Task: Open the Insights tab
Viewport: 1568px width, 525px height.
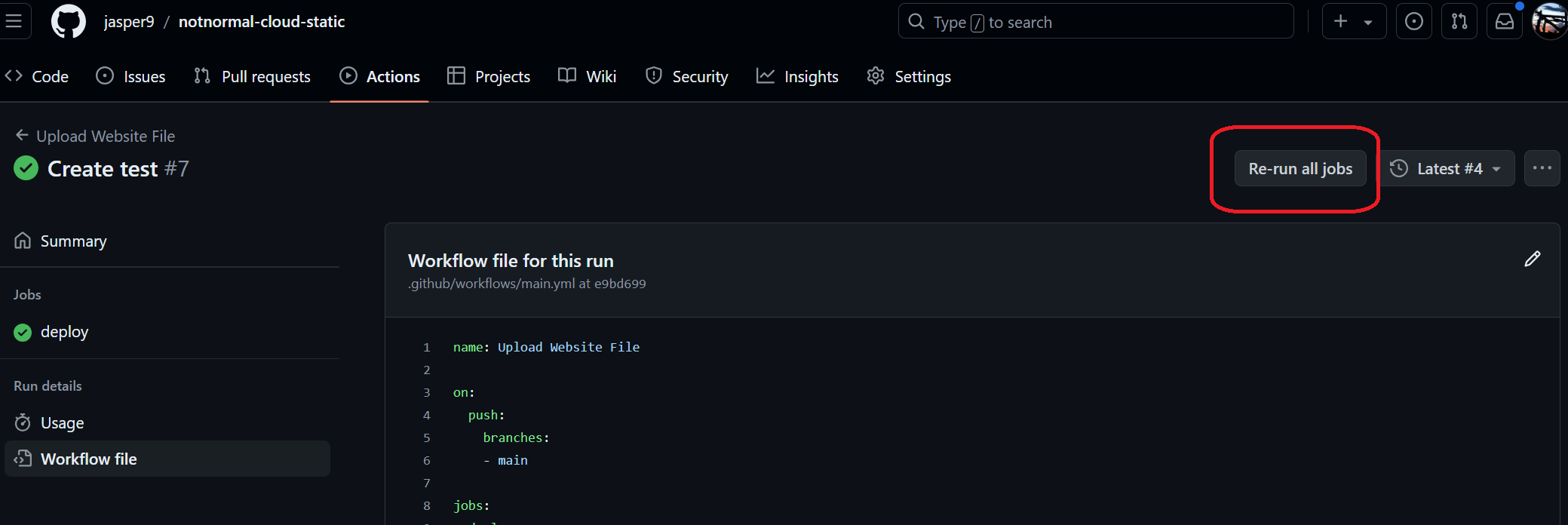Action: [797, 76]
